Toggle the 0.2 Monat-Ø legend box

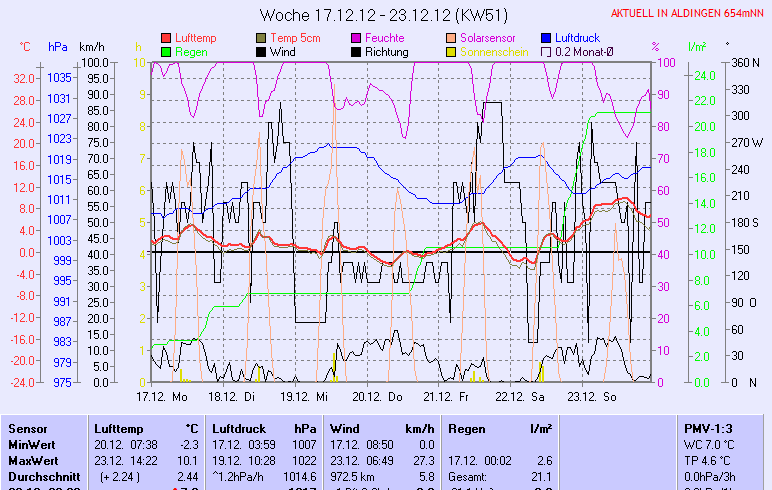coord(546,51)
